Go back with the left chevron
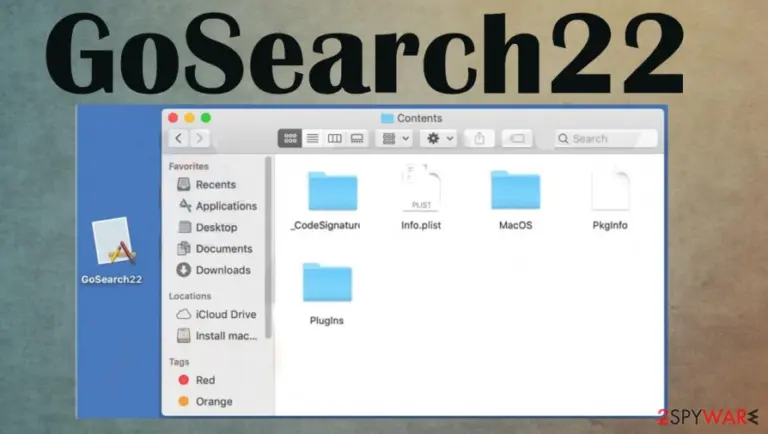Viewport: 768px width, 434px height. (x=179, y=139)
